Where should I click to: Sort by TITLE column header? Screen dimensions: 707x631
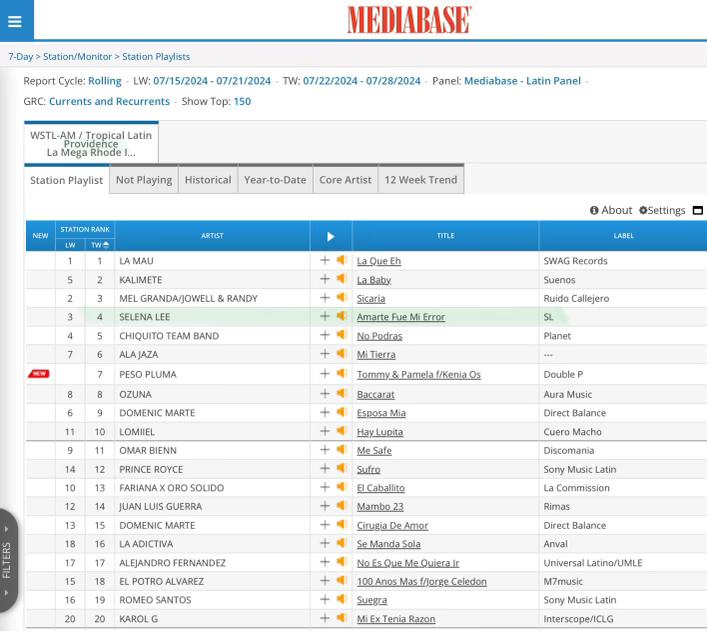click(x=445, y=235)
